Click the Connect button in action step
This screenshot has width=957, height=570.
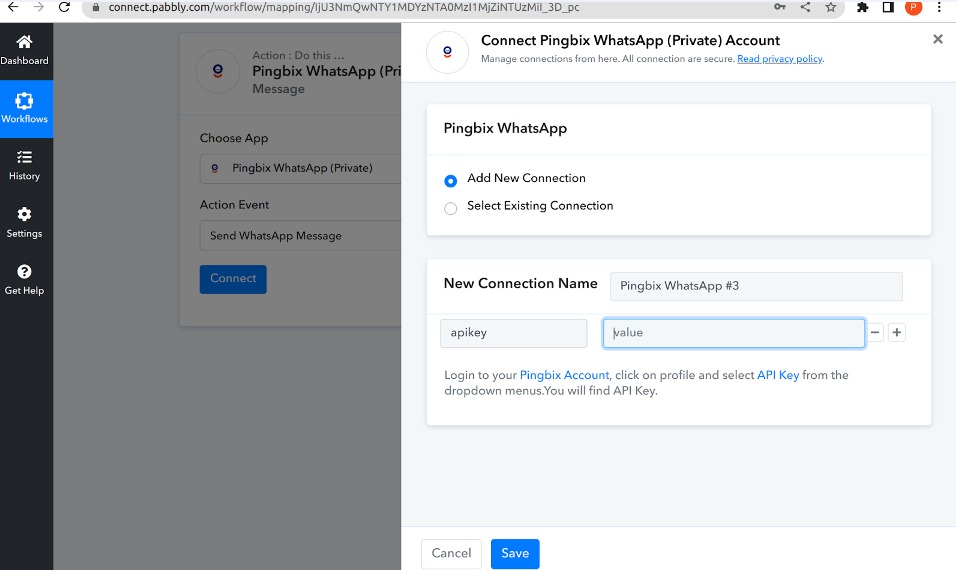click(x=233, y=279)
